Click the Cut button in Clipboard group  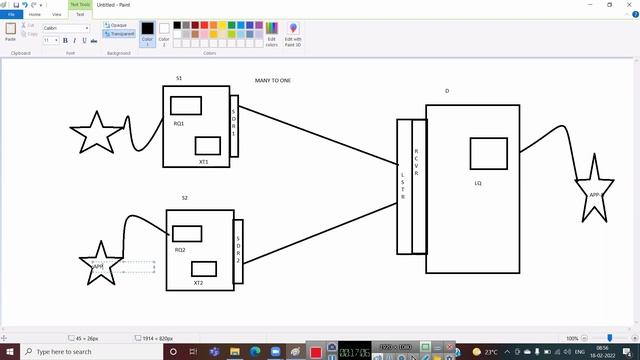click(28, 25)
